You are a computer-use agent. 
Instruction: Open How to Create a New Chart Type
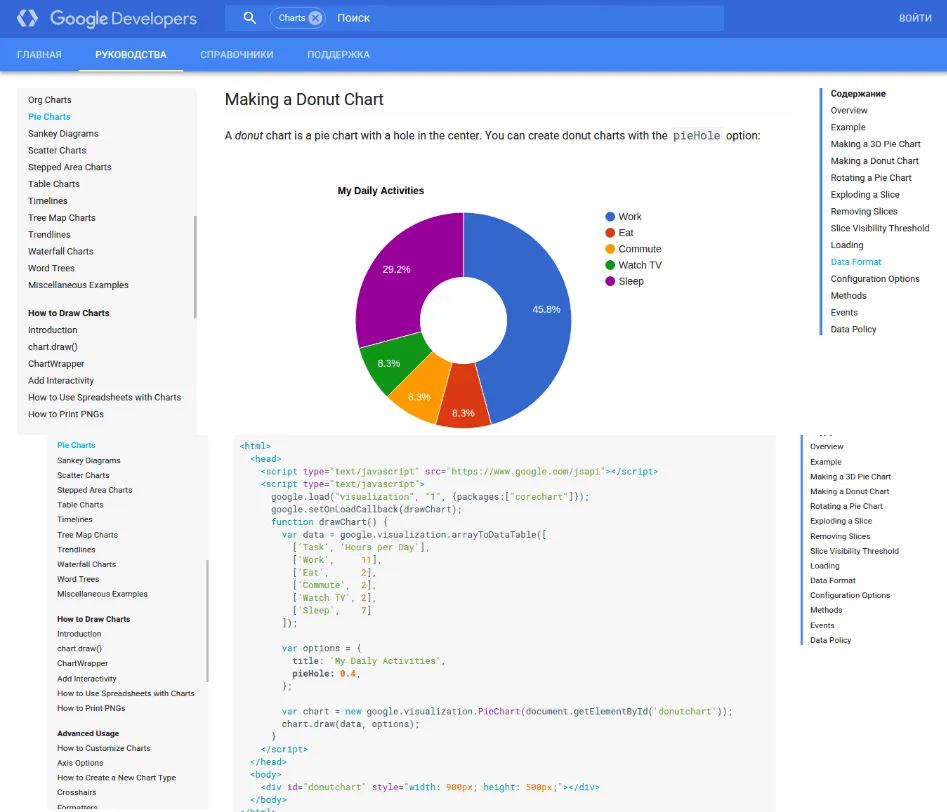pos(117,778)
